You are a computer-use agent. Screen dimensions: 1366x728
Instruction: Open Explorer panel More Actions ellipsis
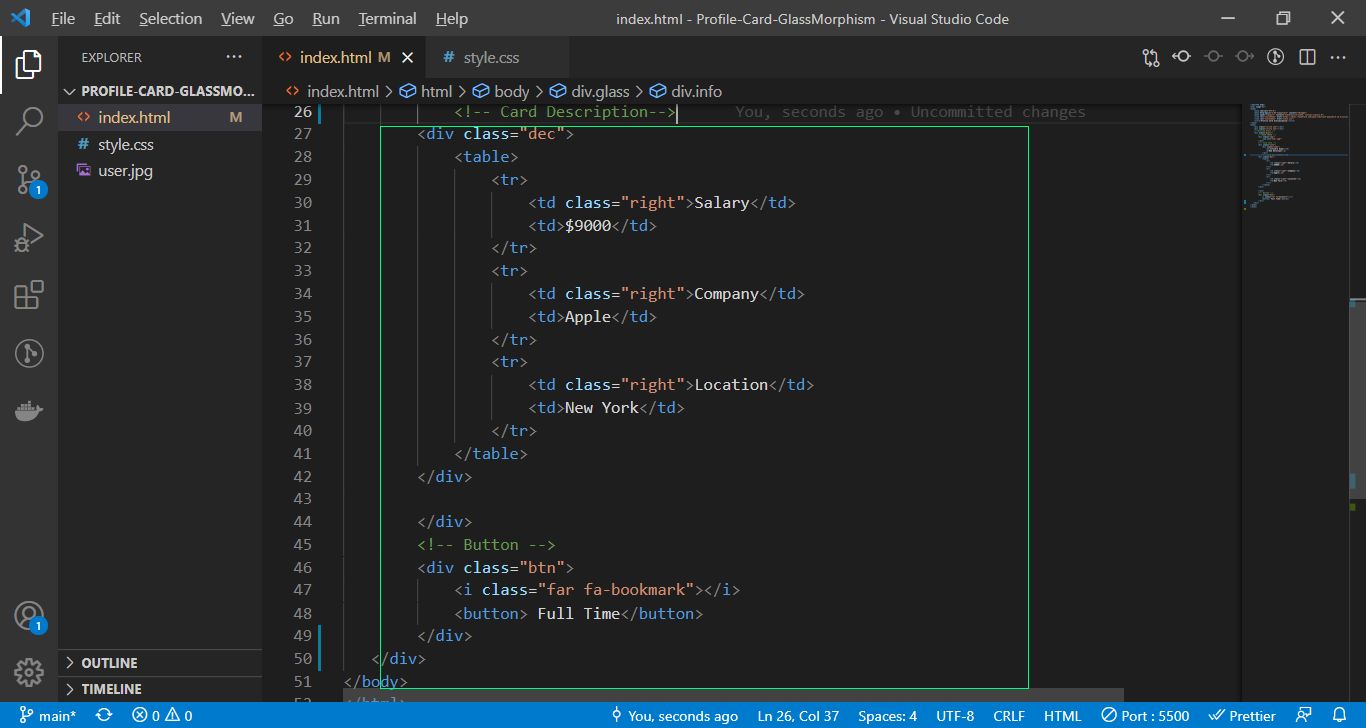tap(234, 57)
